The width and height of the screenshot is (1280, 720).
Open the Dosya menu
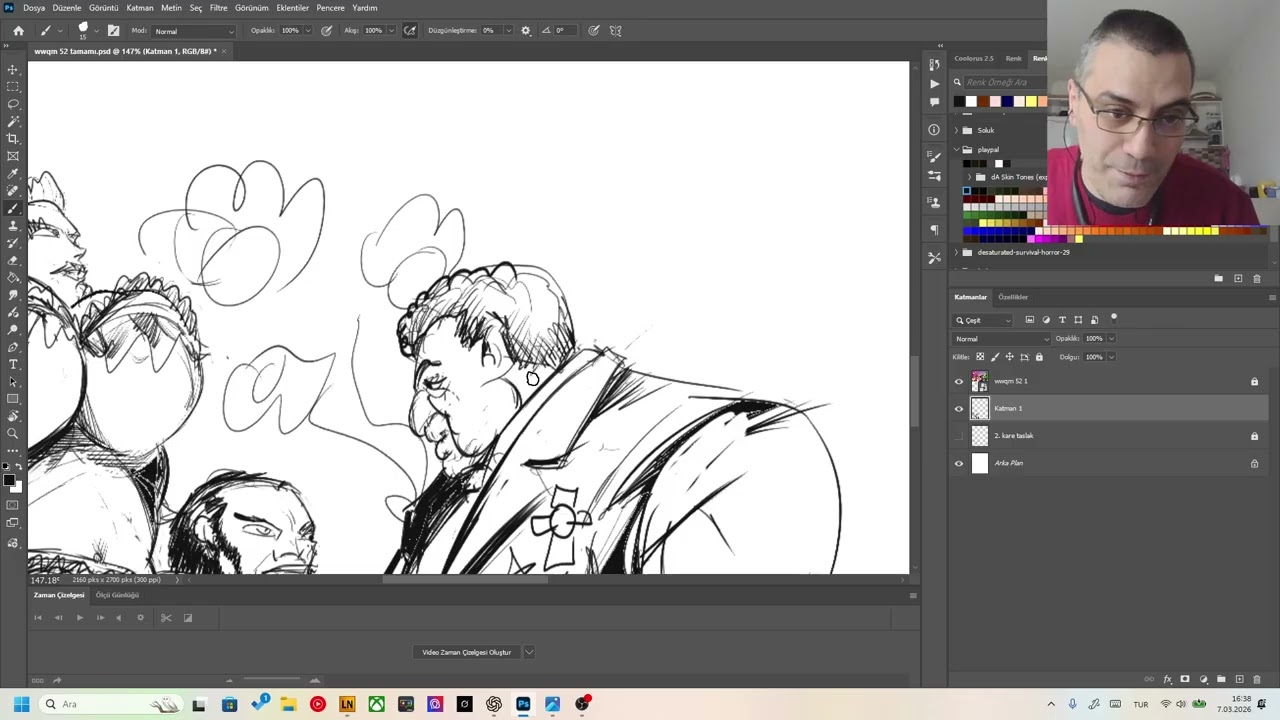[x=34, y=8]
